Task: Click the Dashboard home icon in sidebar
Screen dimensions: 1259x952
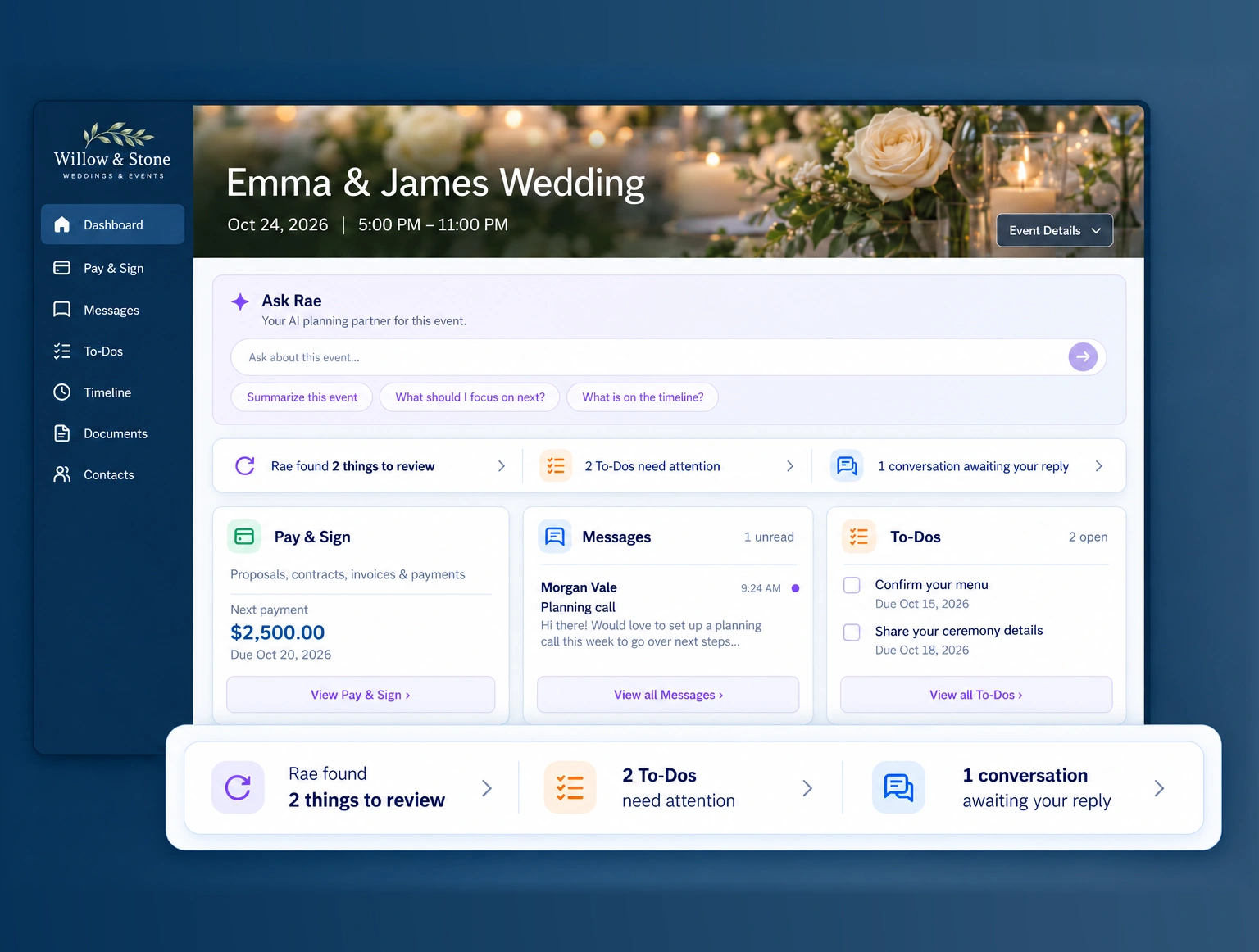Action: point(61,224)
